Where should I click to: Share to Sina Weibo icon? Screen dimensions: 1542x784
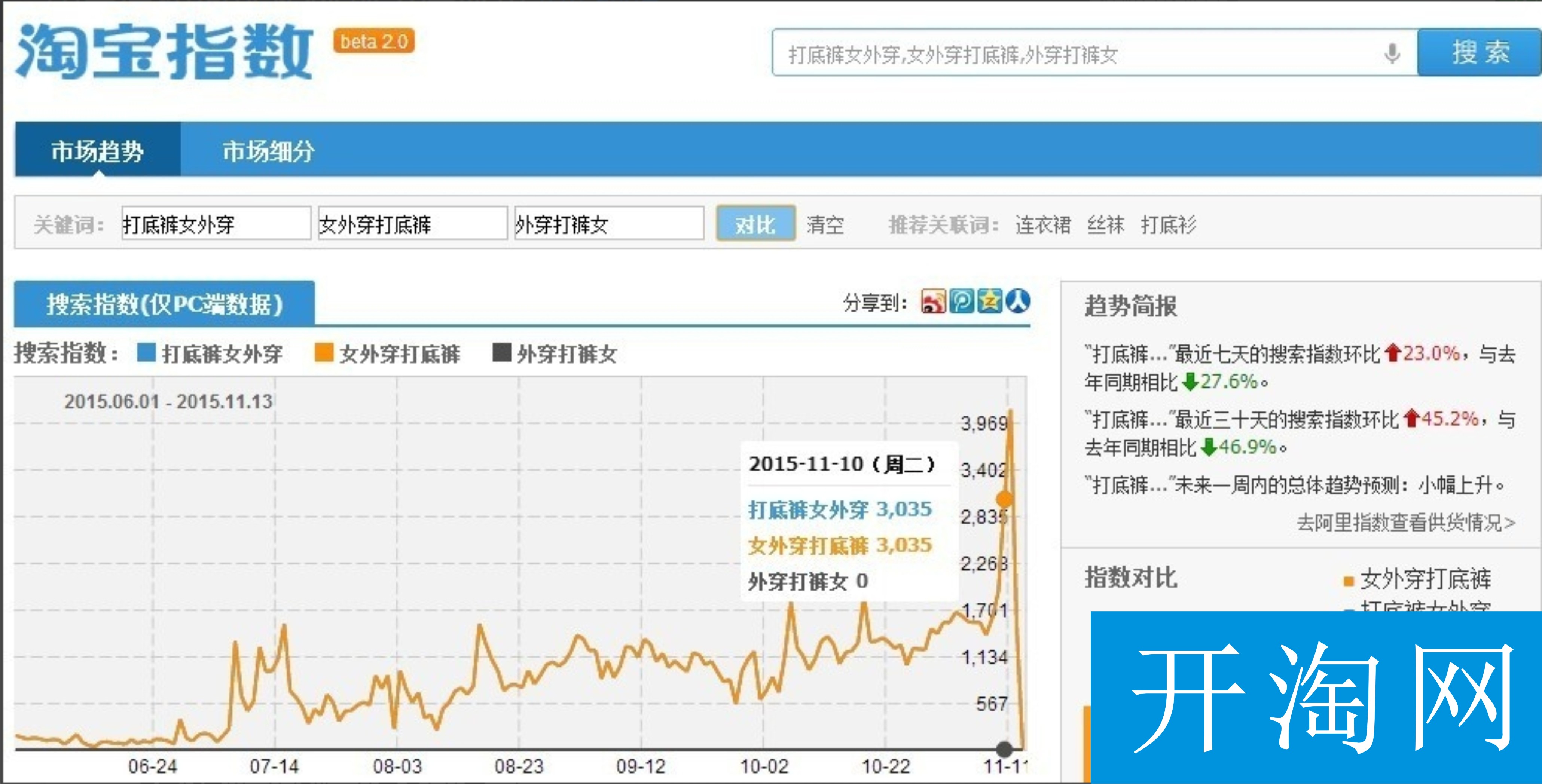pos(934,301)
